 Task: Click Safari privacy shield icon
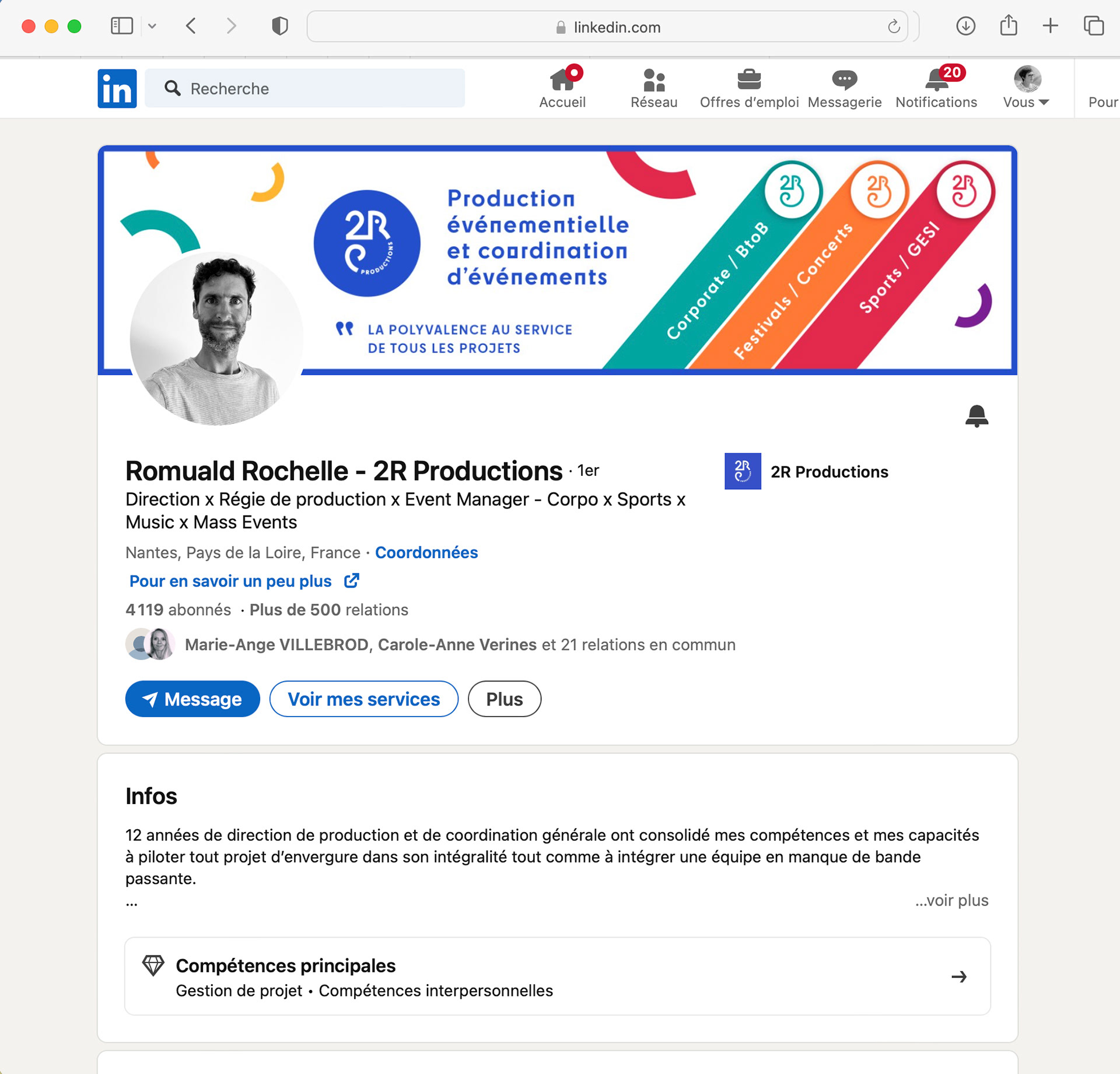280,26
